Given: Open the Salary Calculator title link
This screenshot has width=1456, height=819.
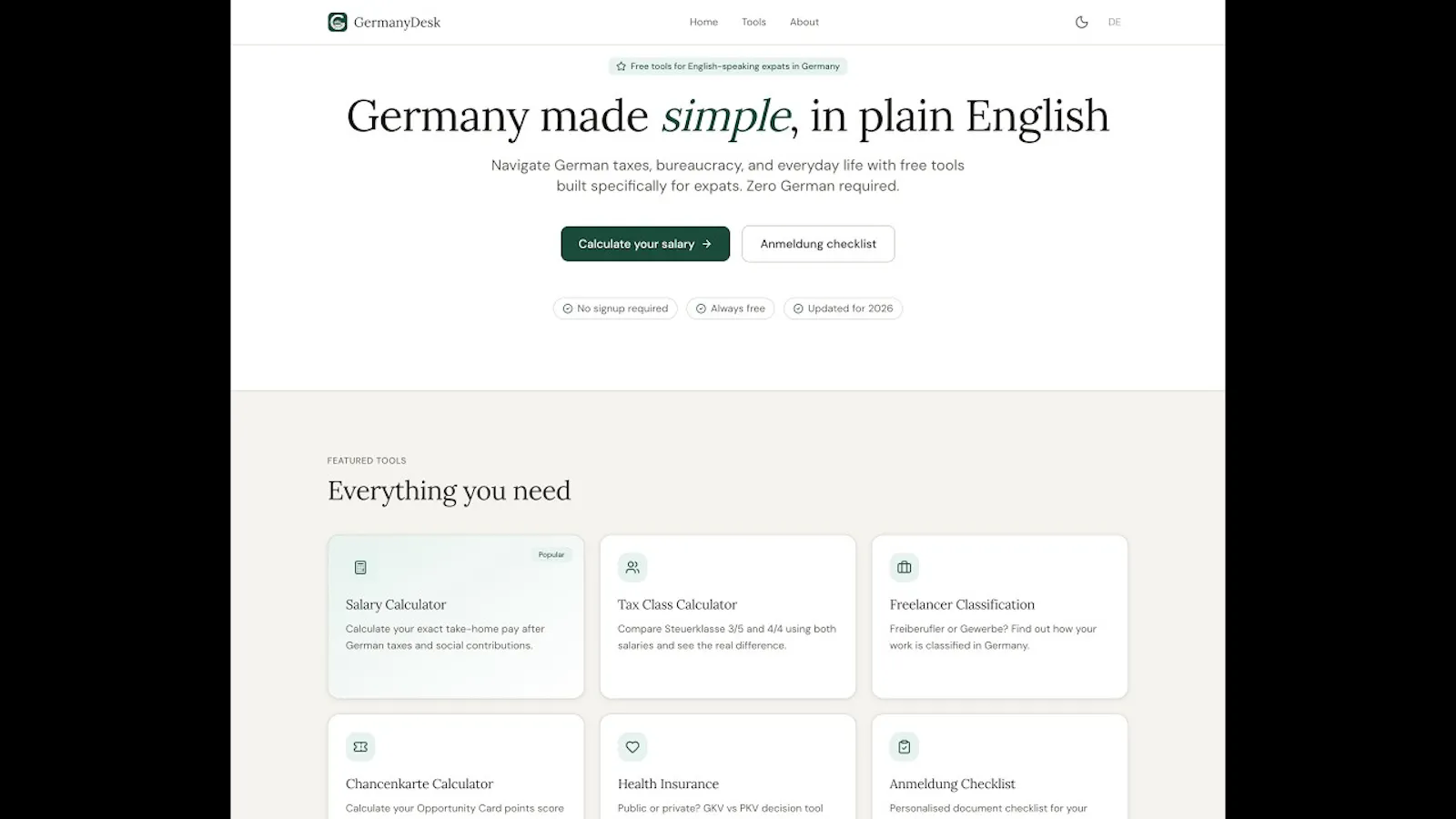Looking at the screenshot, I should (396, 604).
